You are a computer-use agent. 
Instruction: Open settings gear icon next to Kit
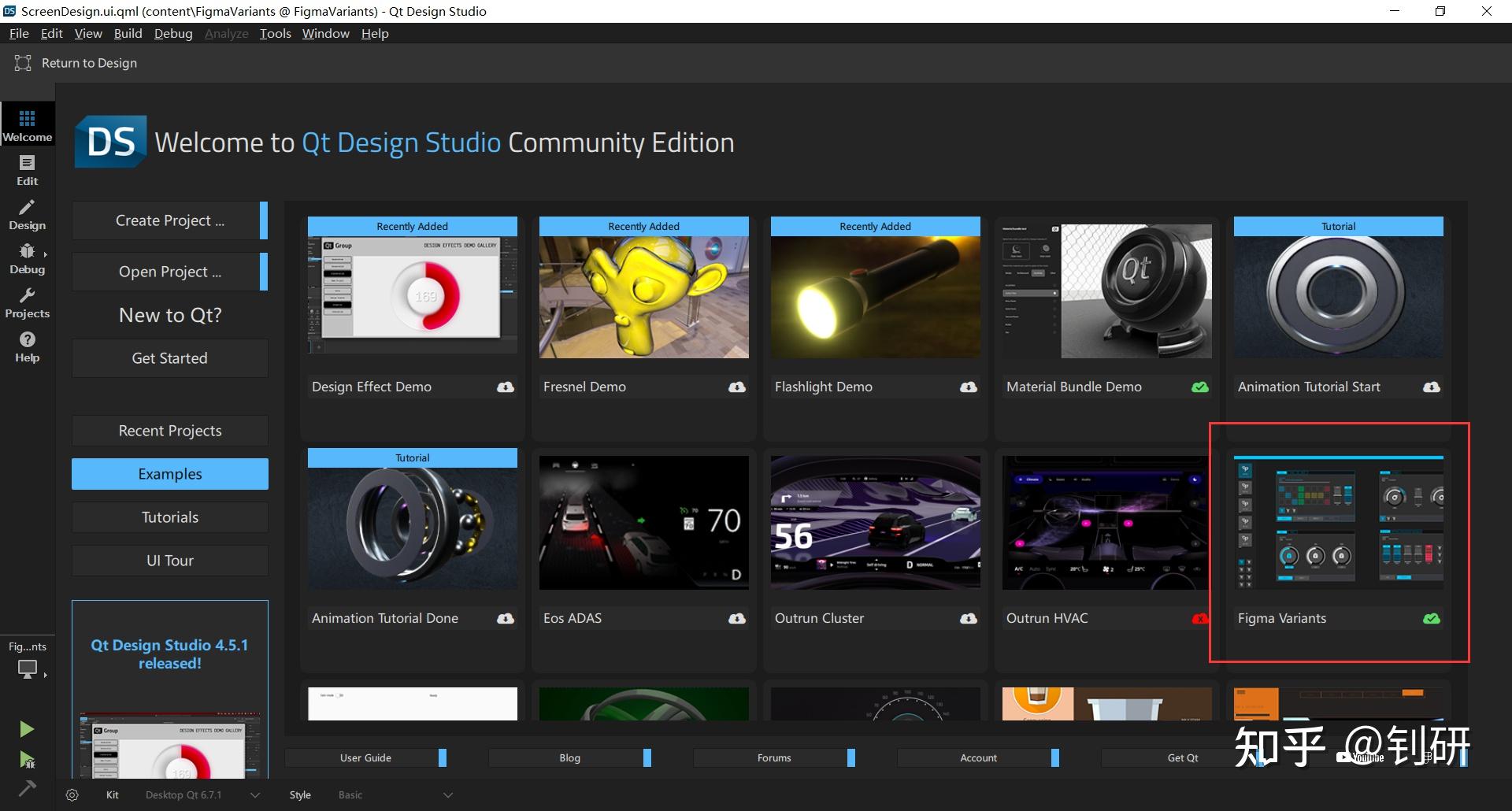tap(72, 795)
